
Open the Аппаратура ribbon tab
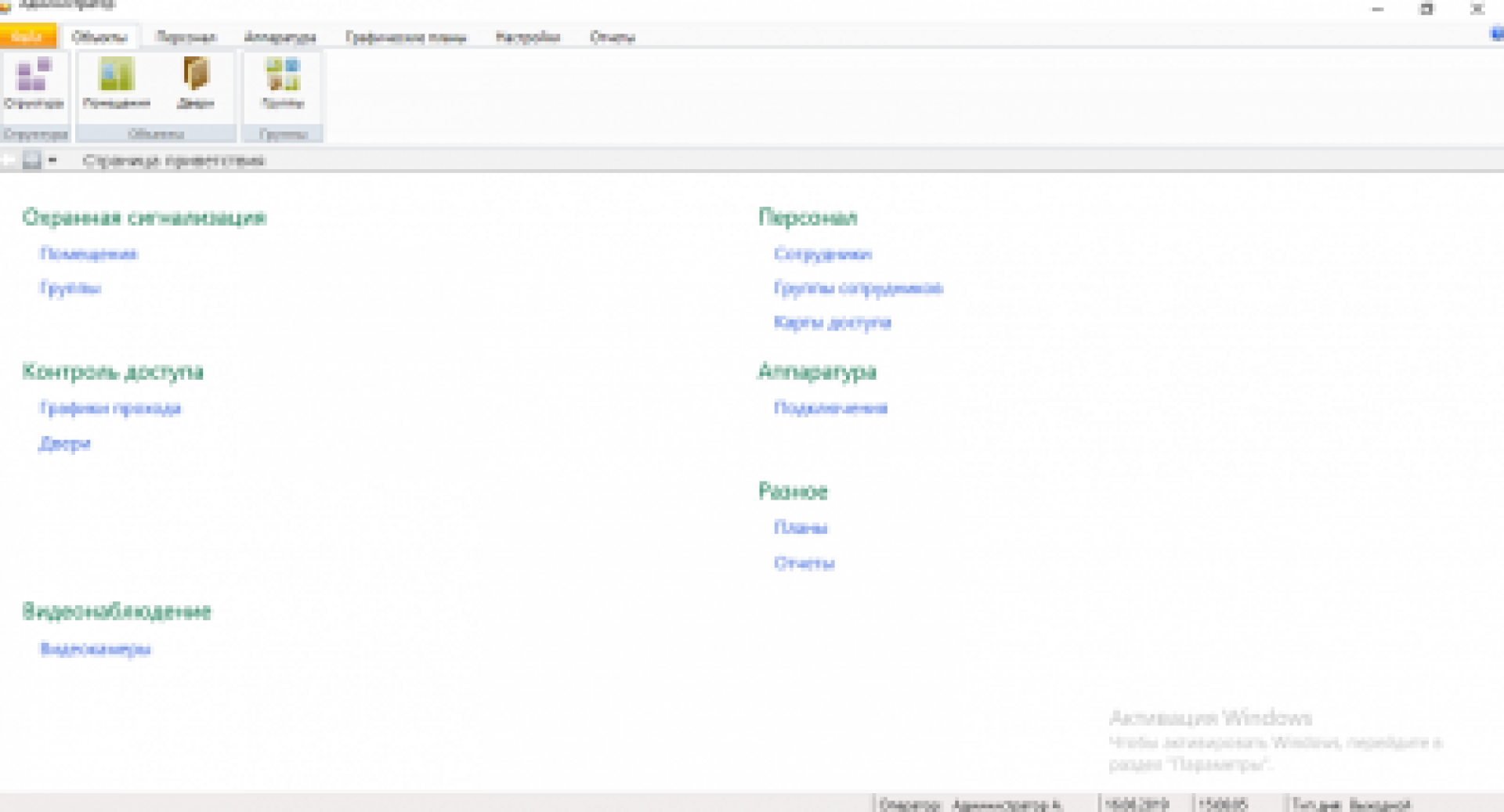pos(280,37)
